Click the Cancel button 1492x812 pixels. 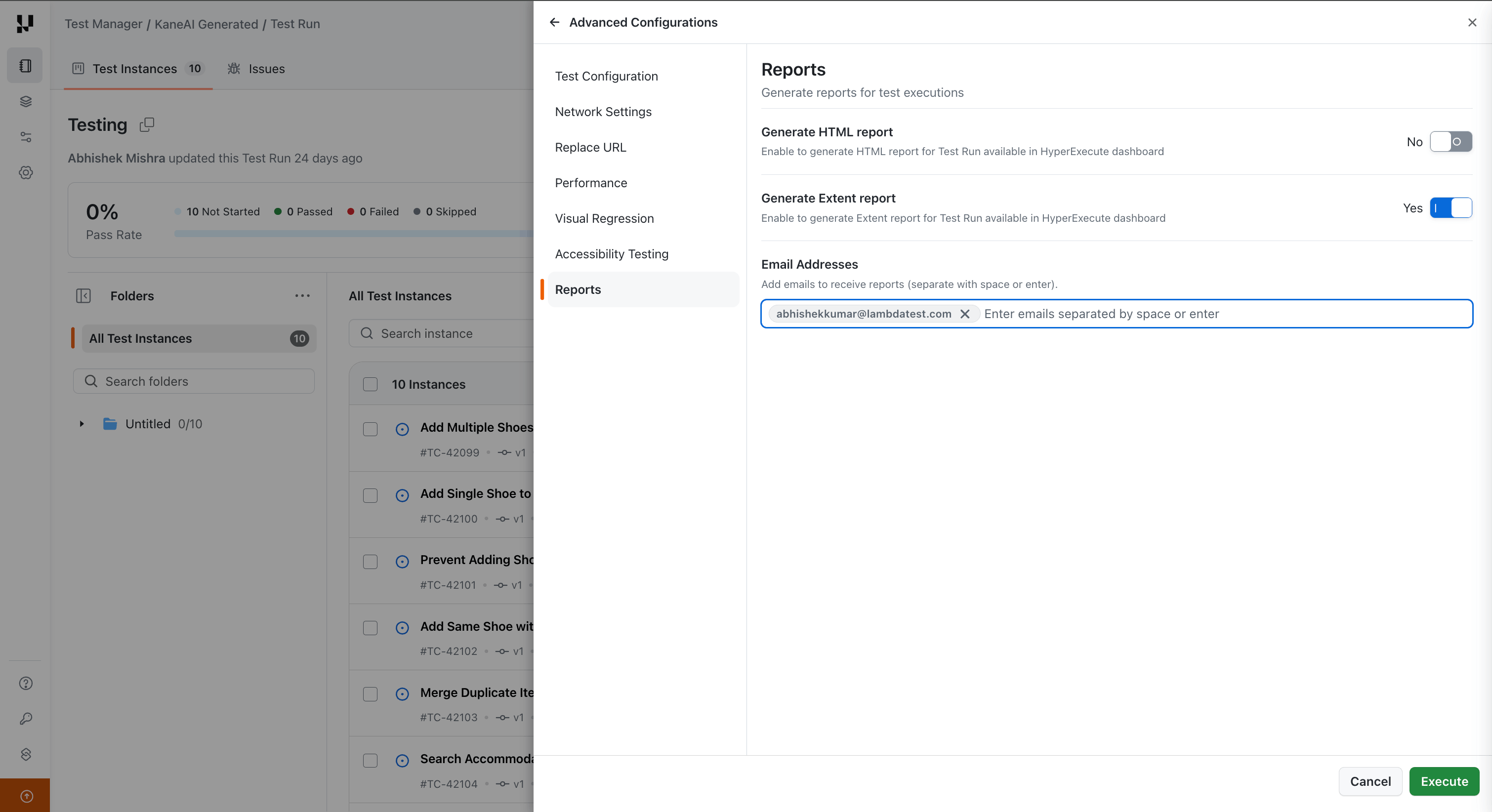click(x=1370, y=781)
